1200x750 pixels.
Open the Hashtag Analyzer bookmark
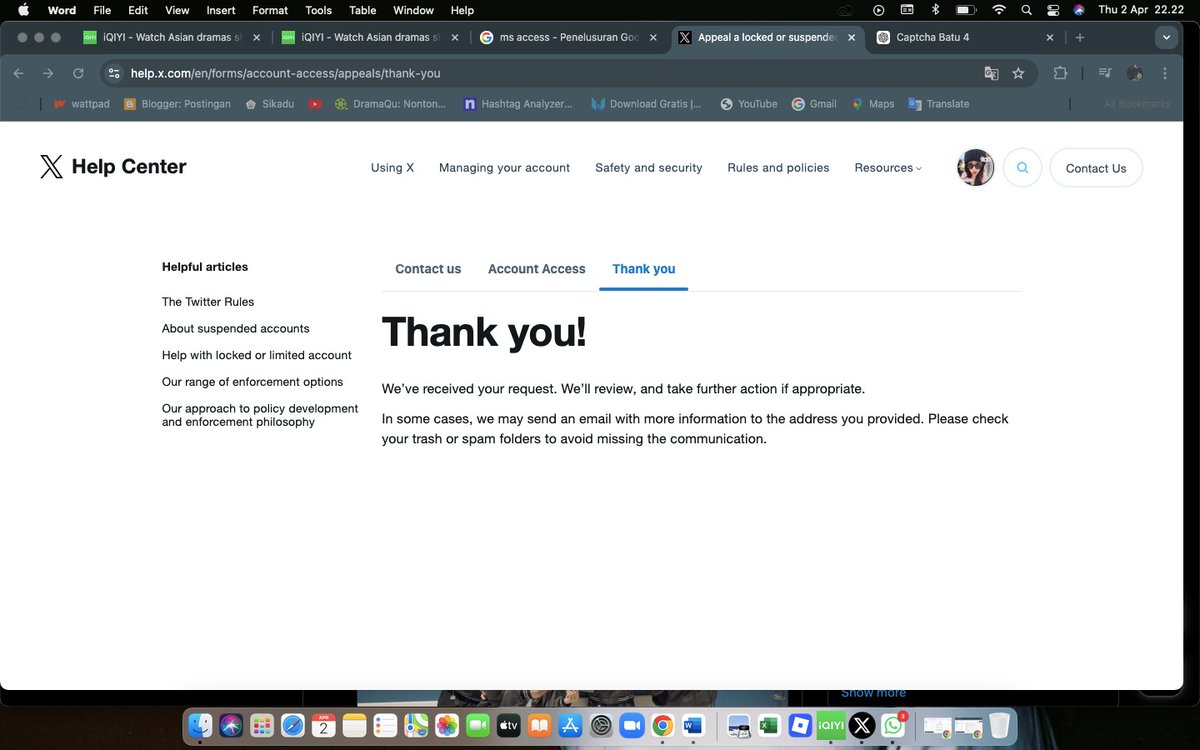(518, 104)
